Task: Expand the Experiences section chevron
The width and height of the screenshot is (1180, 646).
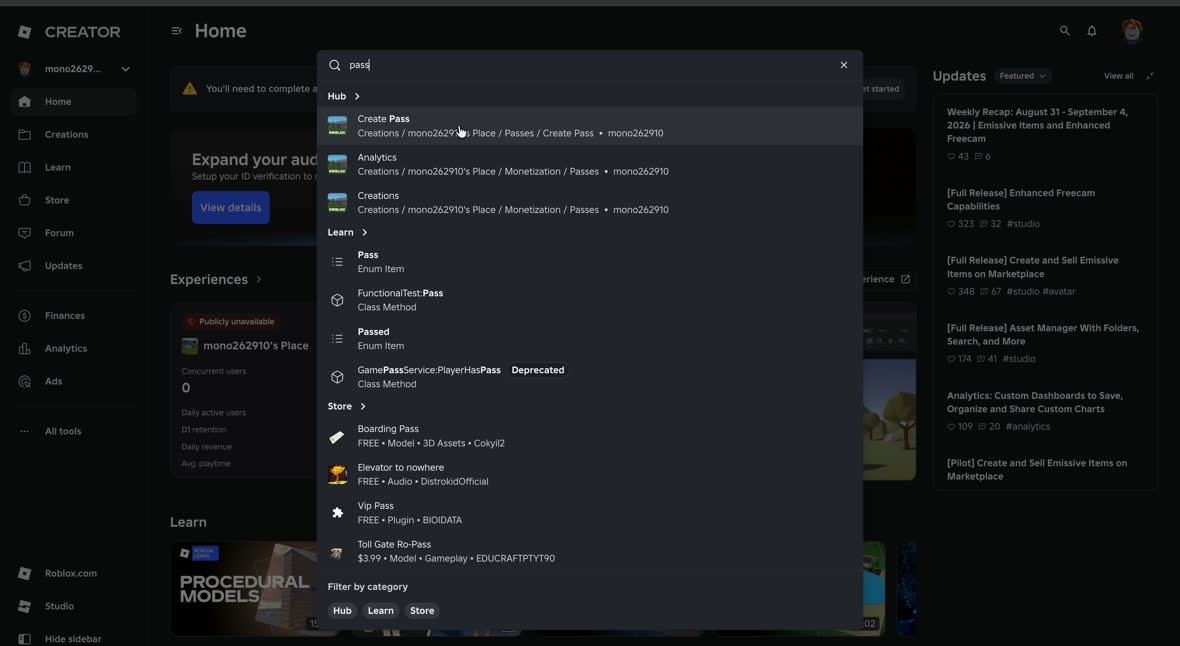Action: pos(259,279)
